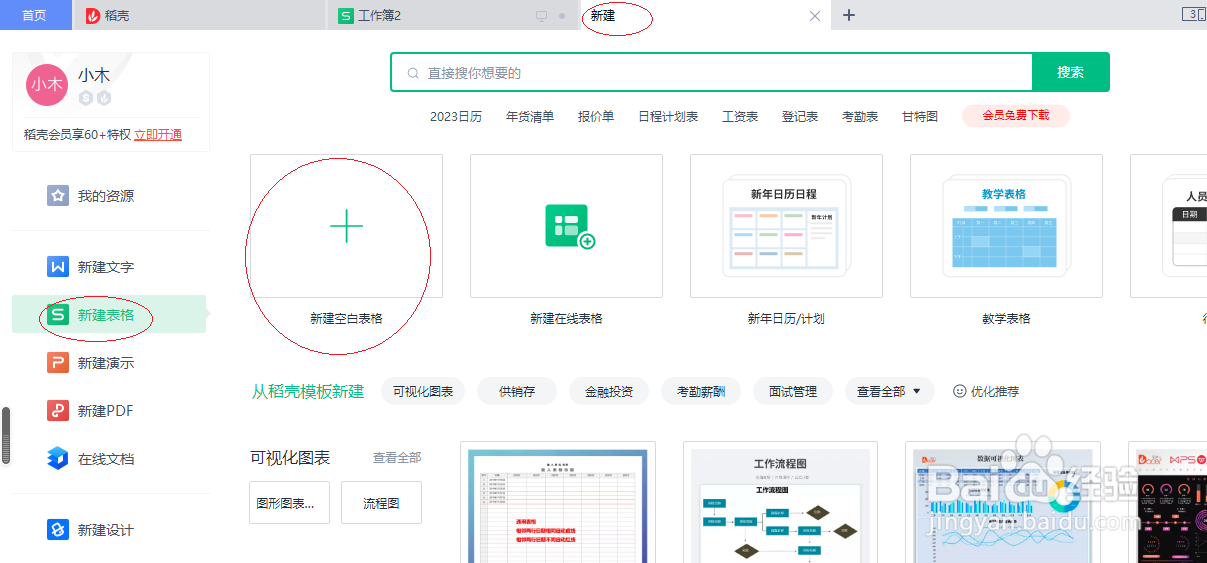Open the 首页 home tab

pos(35,15)
